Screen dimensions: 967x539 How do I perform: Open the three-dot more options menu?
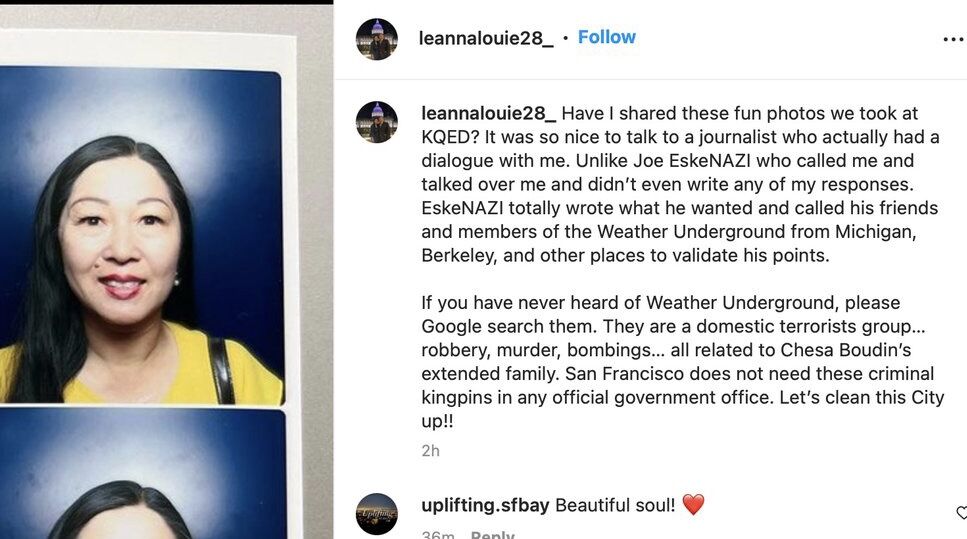point(952,39)
